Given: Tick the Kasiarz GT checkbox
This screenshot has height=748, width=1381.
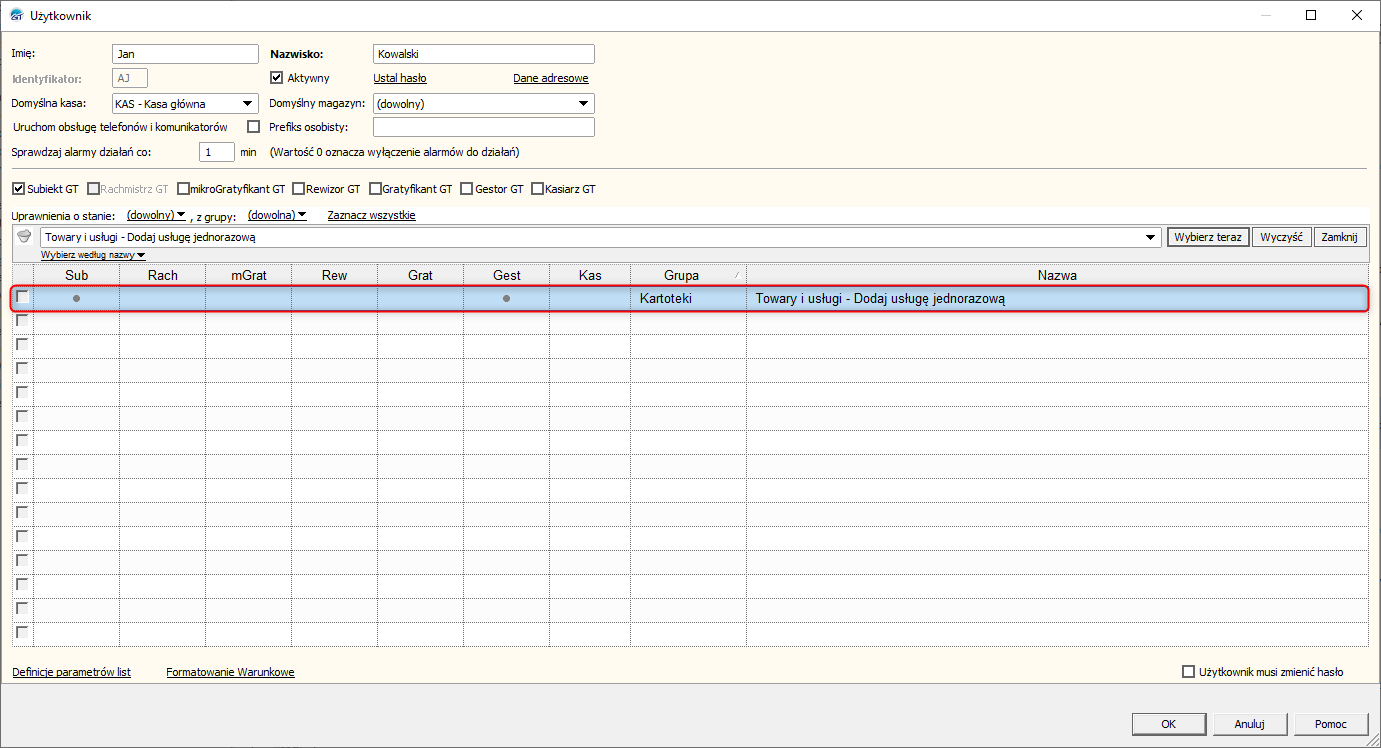Looking at the screenshot, I should (538, 188).
